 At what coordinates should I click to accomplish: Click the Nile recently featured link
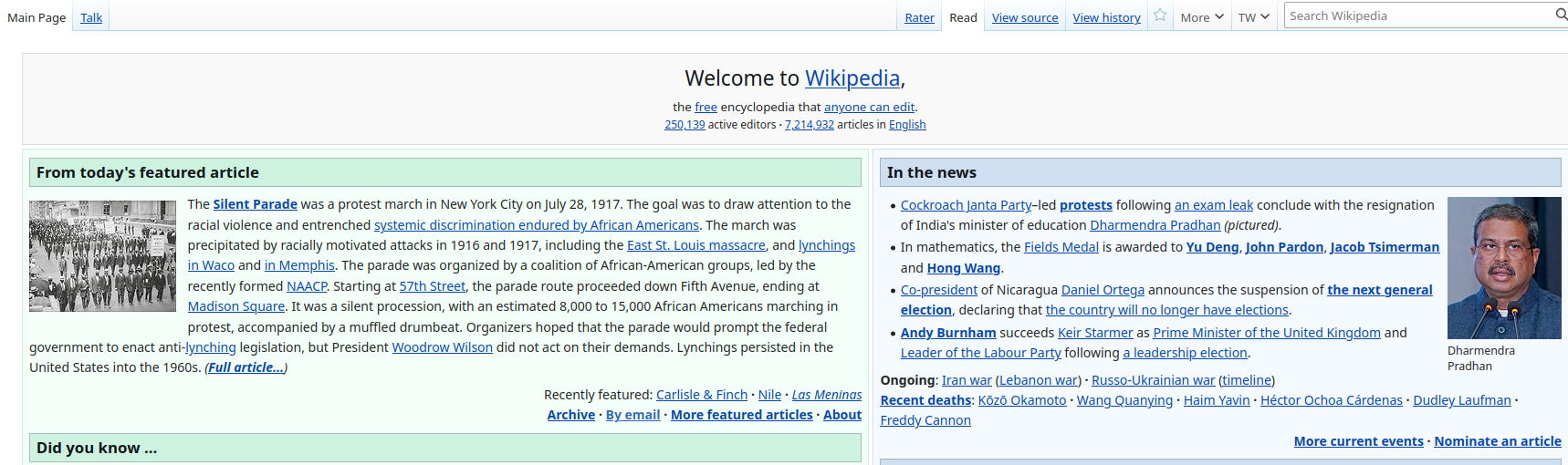[x=769, y=395]
